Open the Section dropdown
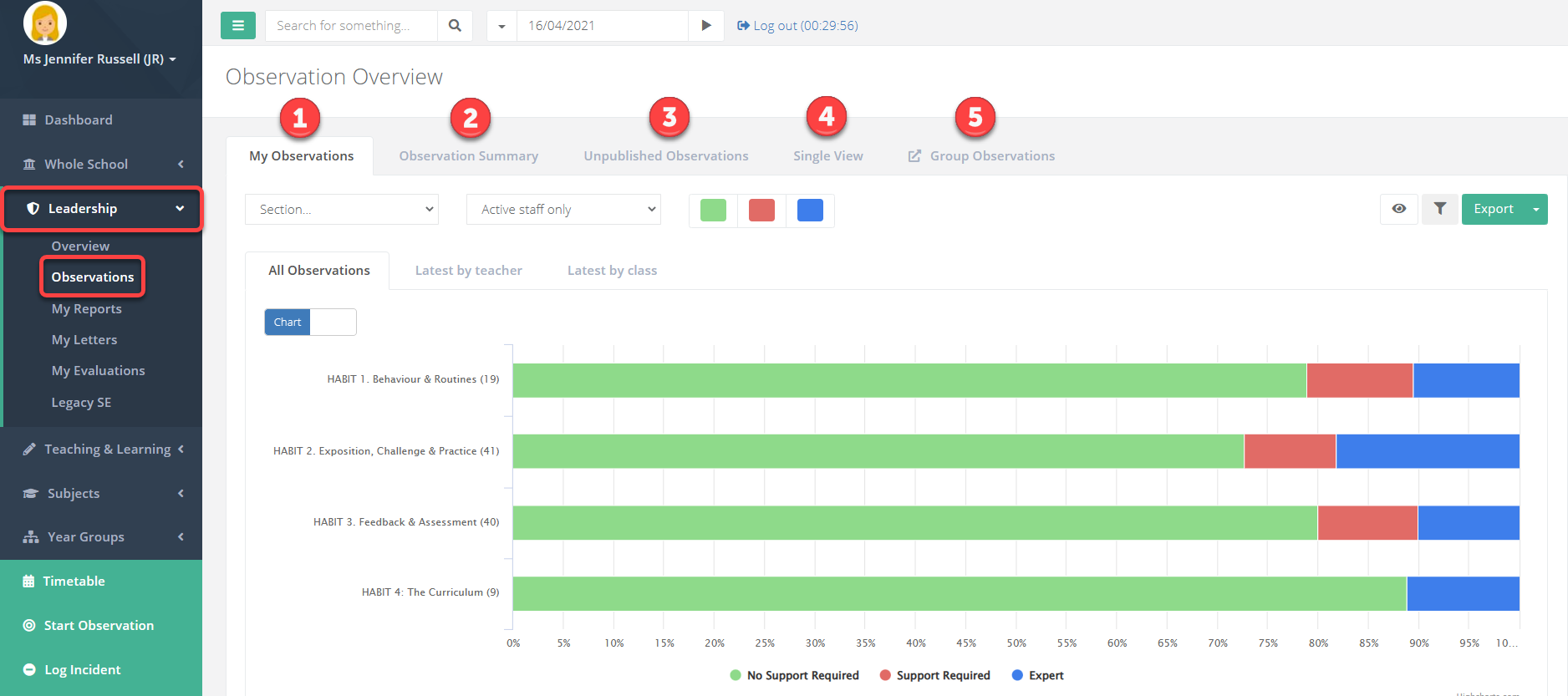 pyautogui.click(x=342, y=210)
